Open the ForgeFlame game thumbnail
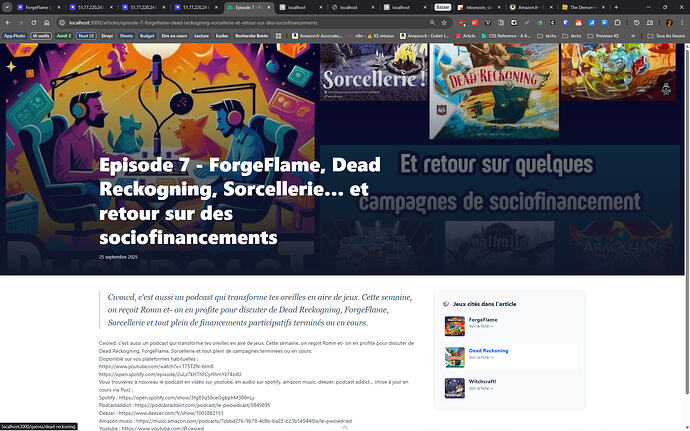Viewport: 690px width, 431px height. point(454,324)
